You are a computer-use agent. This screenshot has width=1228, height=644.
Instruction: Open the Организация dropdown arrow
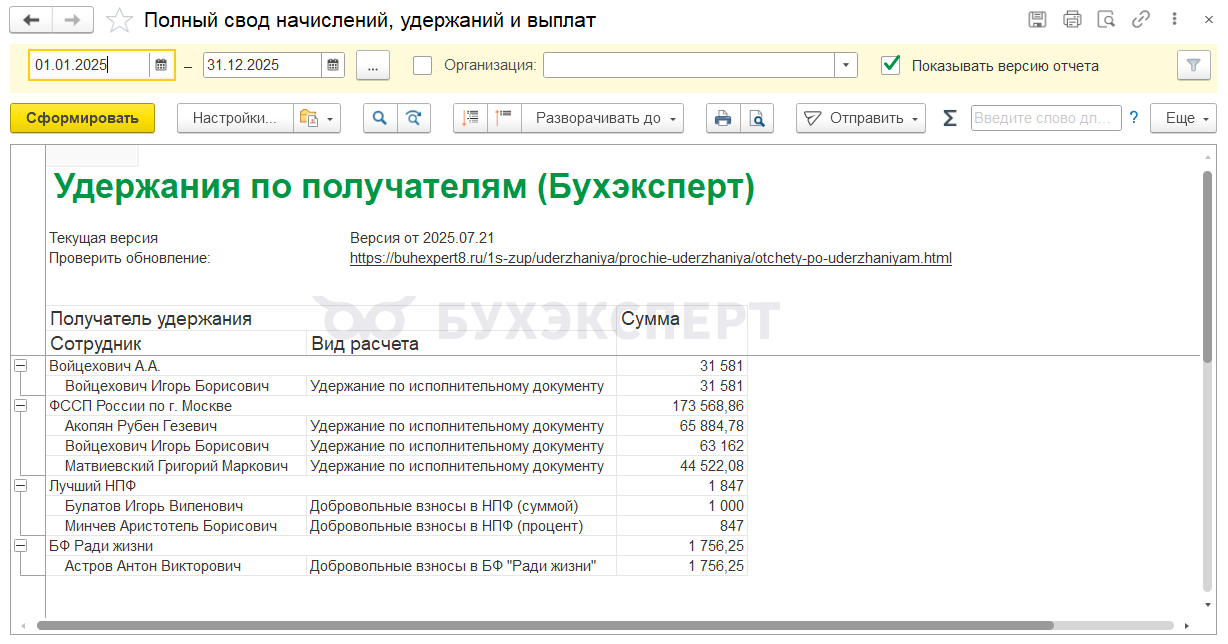(846, 65)
